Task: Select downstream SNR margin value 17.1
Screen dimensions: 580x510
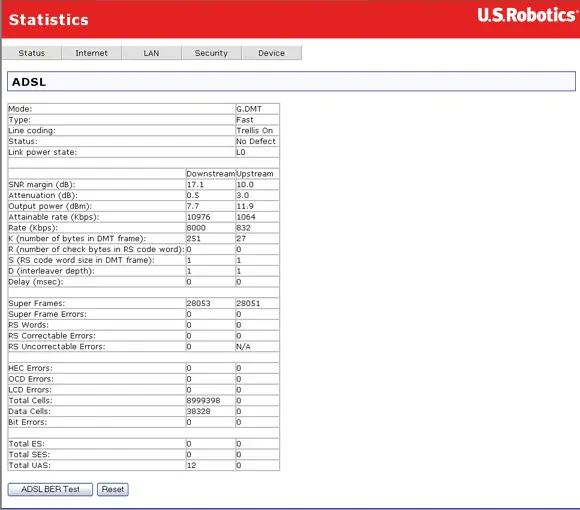Action: (x=195, y=185)
